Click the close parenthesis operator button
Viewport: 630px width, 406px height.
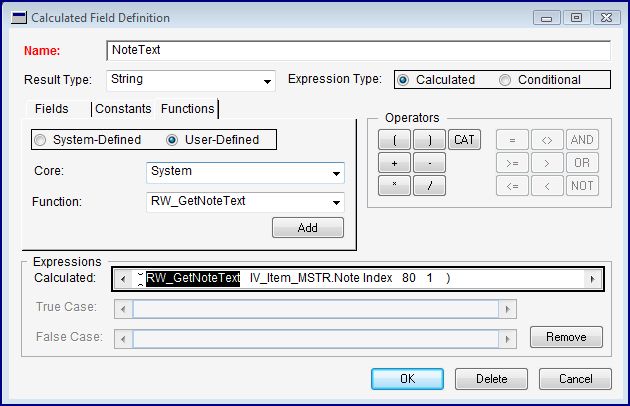point(429,140)
